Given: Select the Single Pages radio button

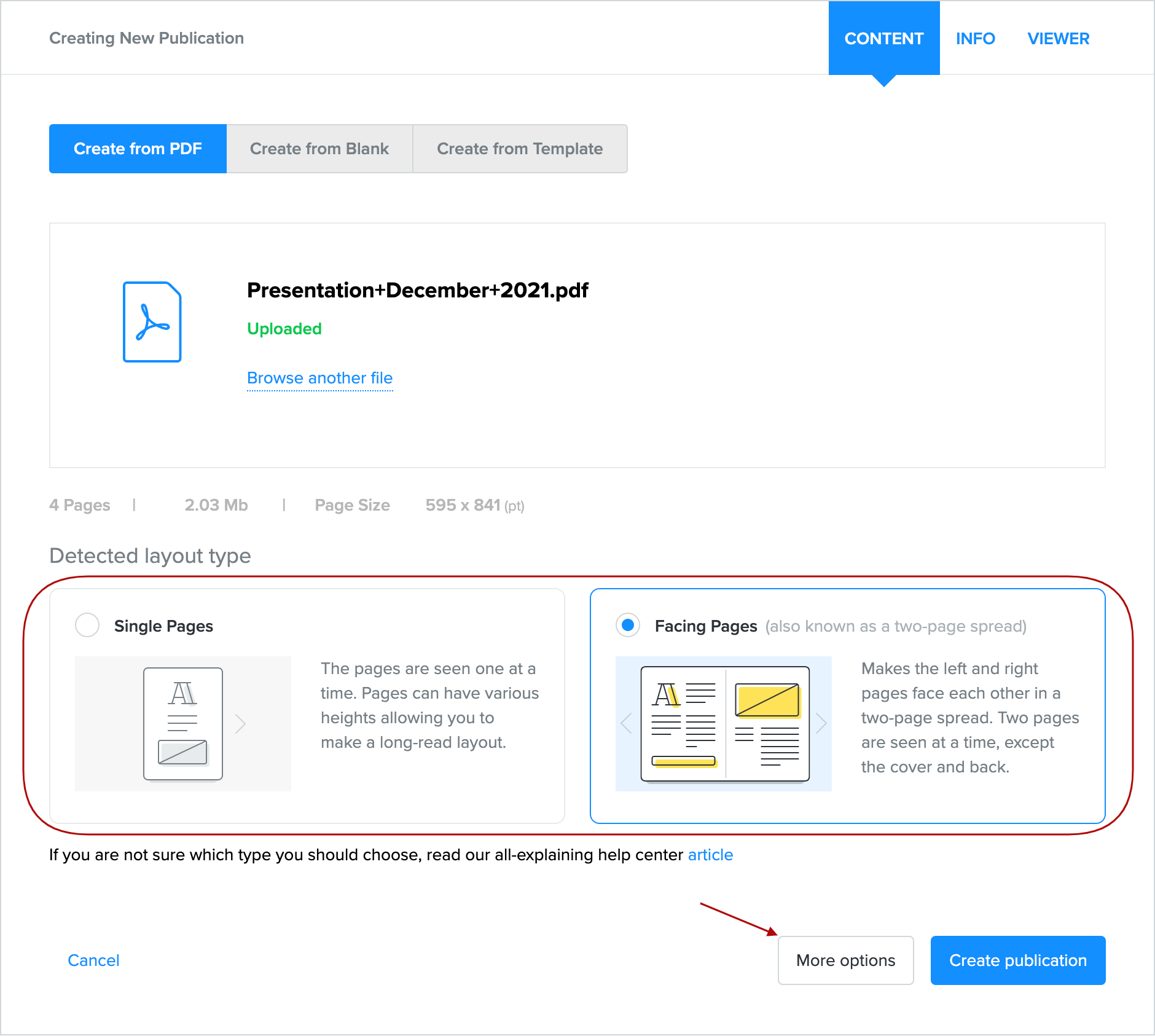Looking at the screenshot, I should tap(87, 626).
